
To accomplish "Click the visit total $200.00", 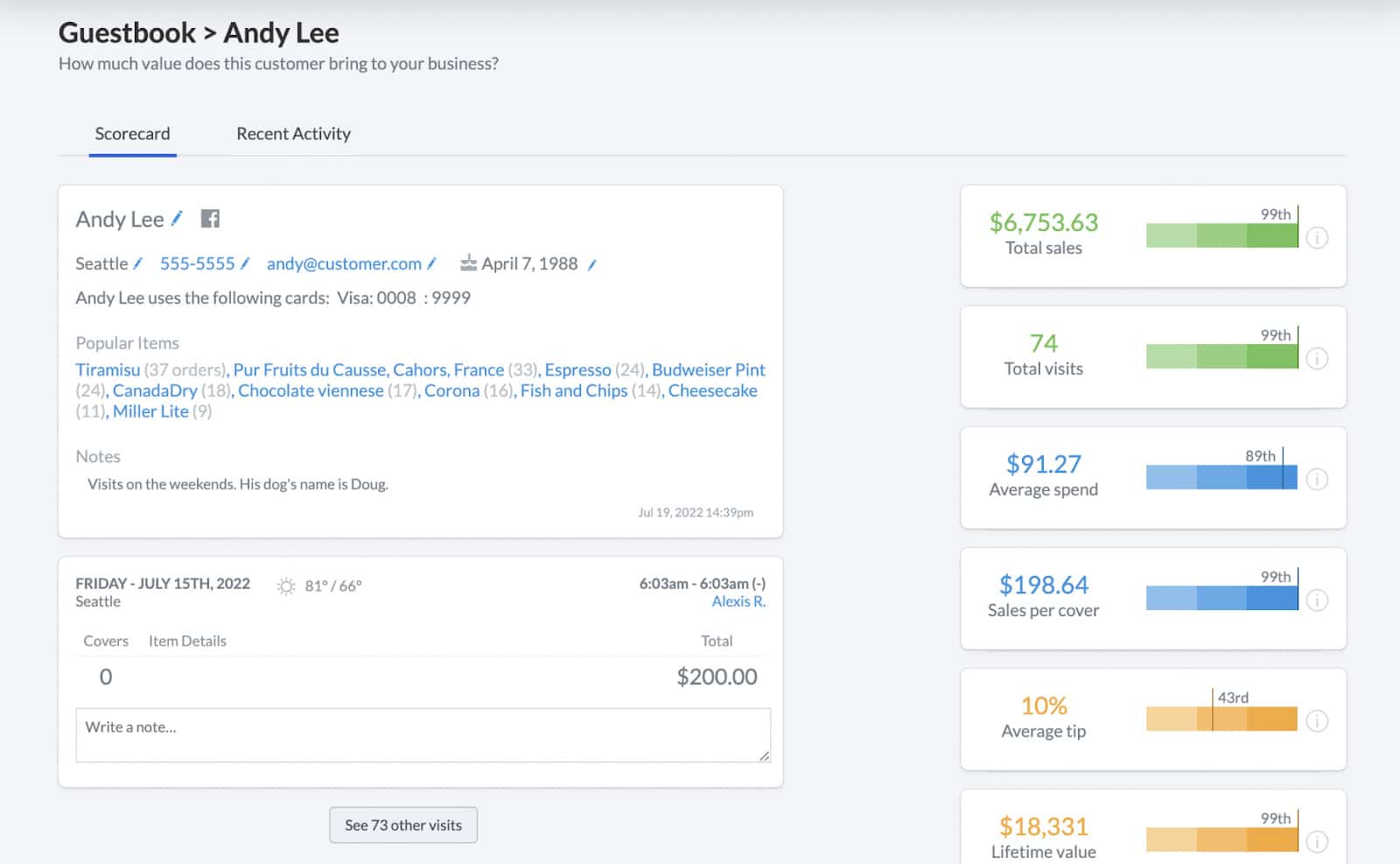I will pos(717,677).
